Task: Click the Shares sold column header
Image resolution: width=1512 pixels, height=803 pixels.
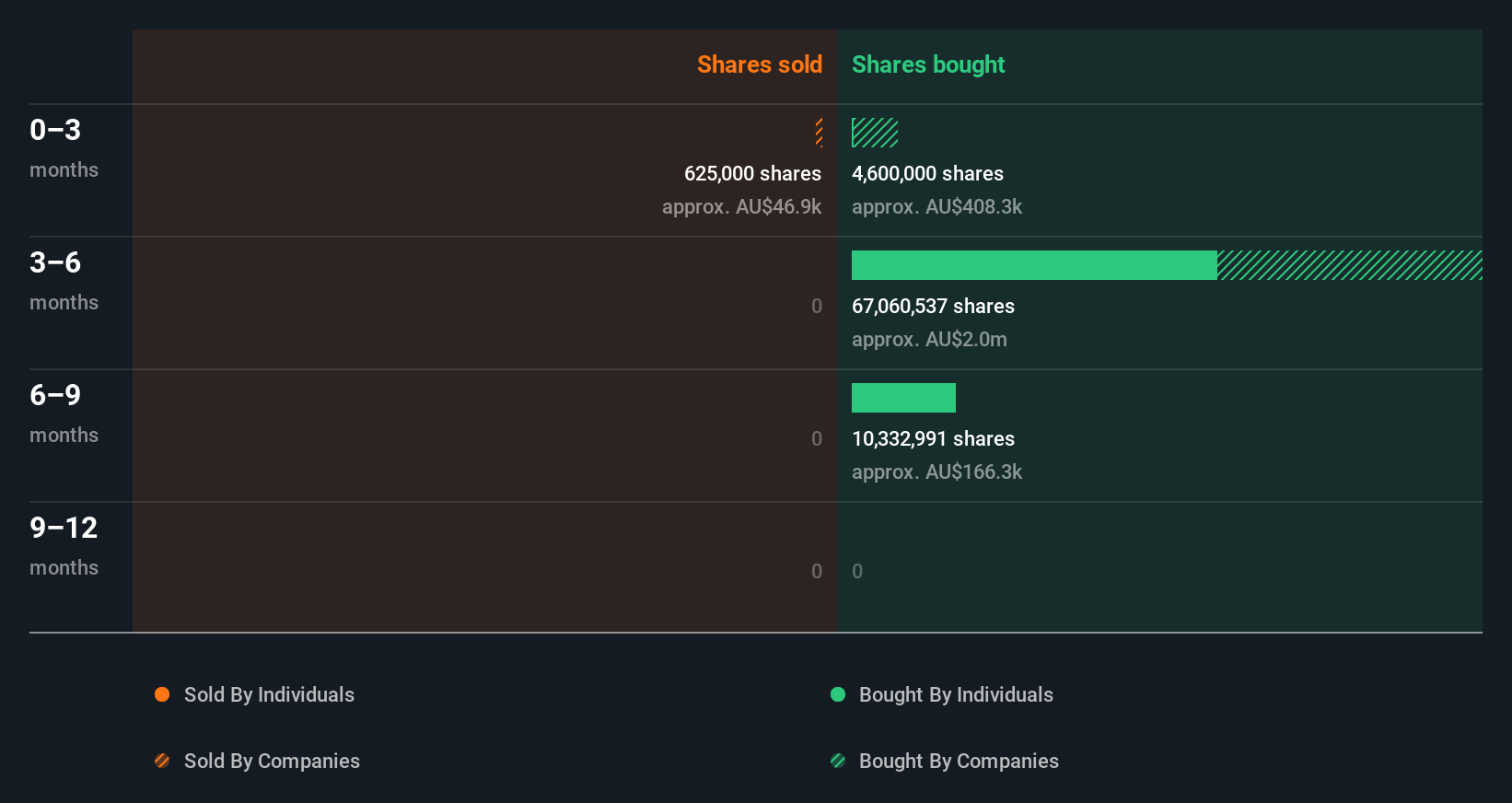Action: pyautogui.click(x=760, y=64)
